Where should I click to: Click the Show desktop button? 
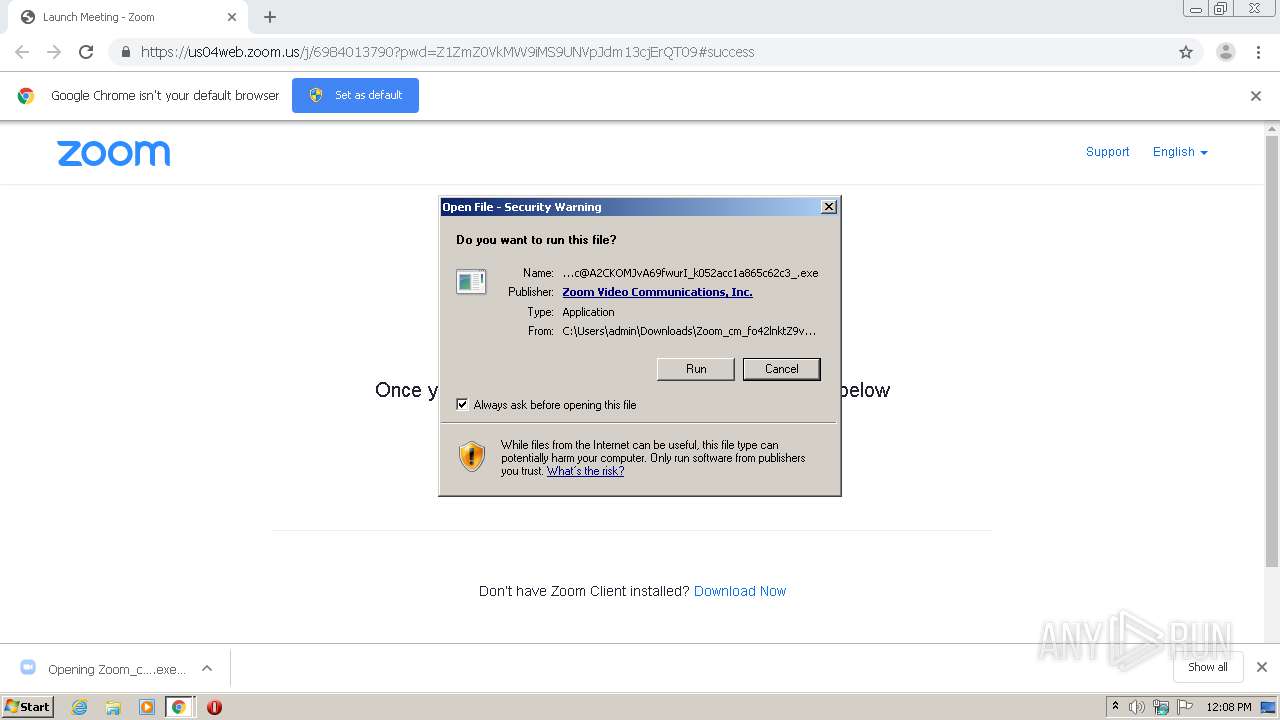(x=1269, y=707)
